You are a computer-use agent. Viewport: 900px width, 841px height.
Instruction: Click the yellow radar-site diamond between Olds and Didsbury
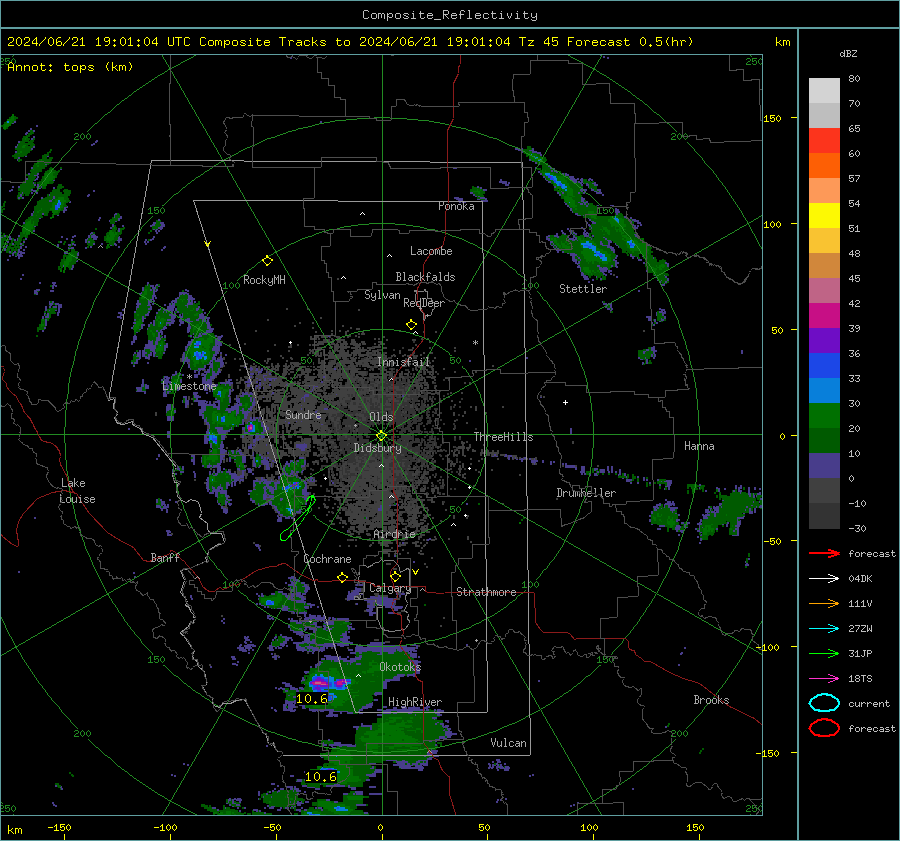(x=381, y=436)
